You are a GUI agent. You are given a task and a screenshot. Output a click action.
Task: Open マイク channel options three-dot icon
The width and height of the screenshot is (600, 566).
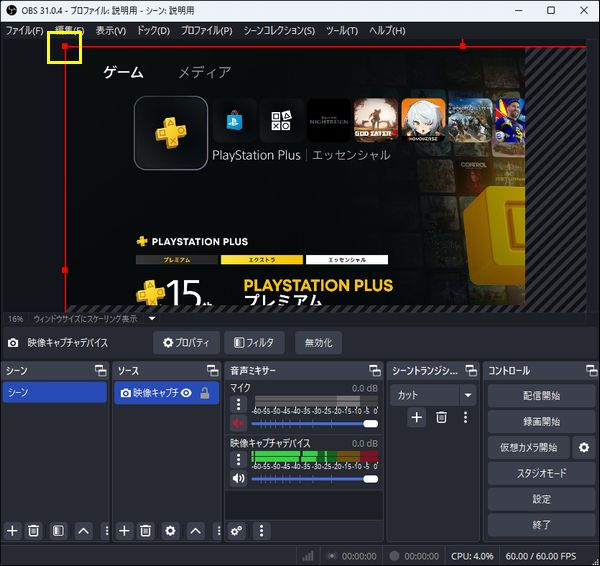pyautogui.click(x=238, y=404)
